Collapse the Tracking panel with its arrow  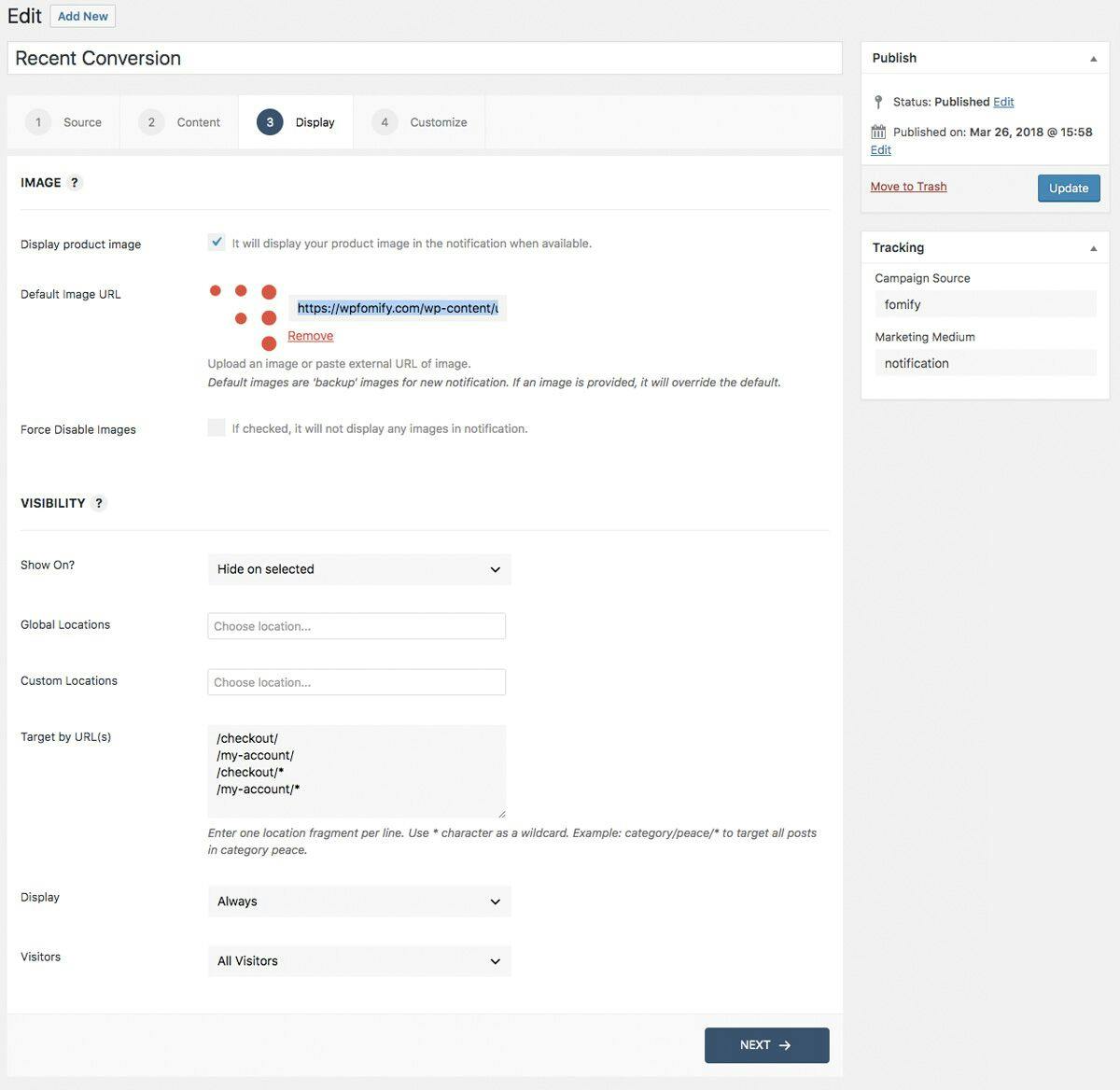pyautogui.click(x=1093, y=248)
